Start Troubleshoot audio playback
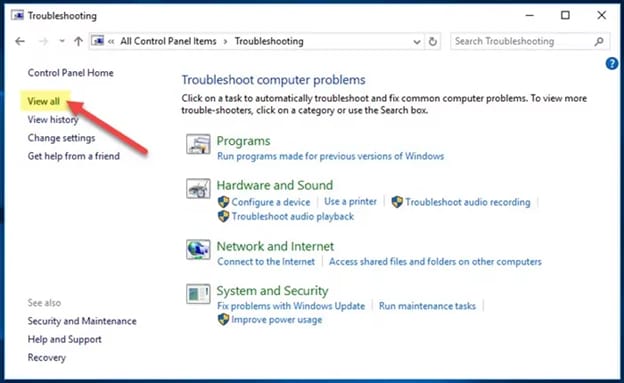This screenshot has width=624, height=383. pos(292,217)
